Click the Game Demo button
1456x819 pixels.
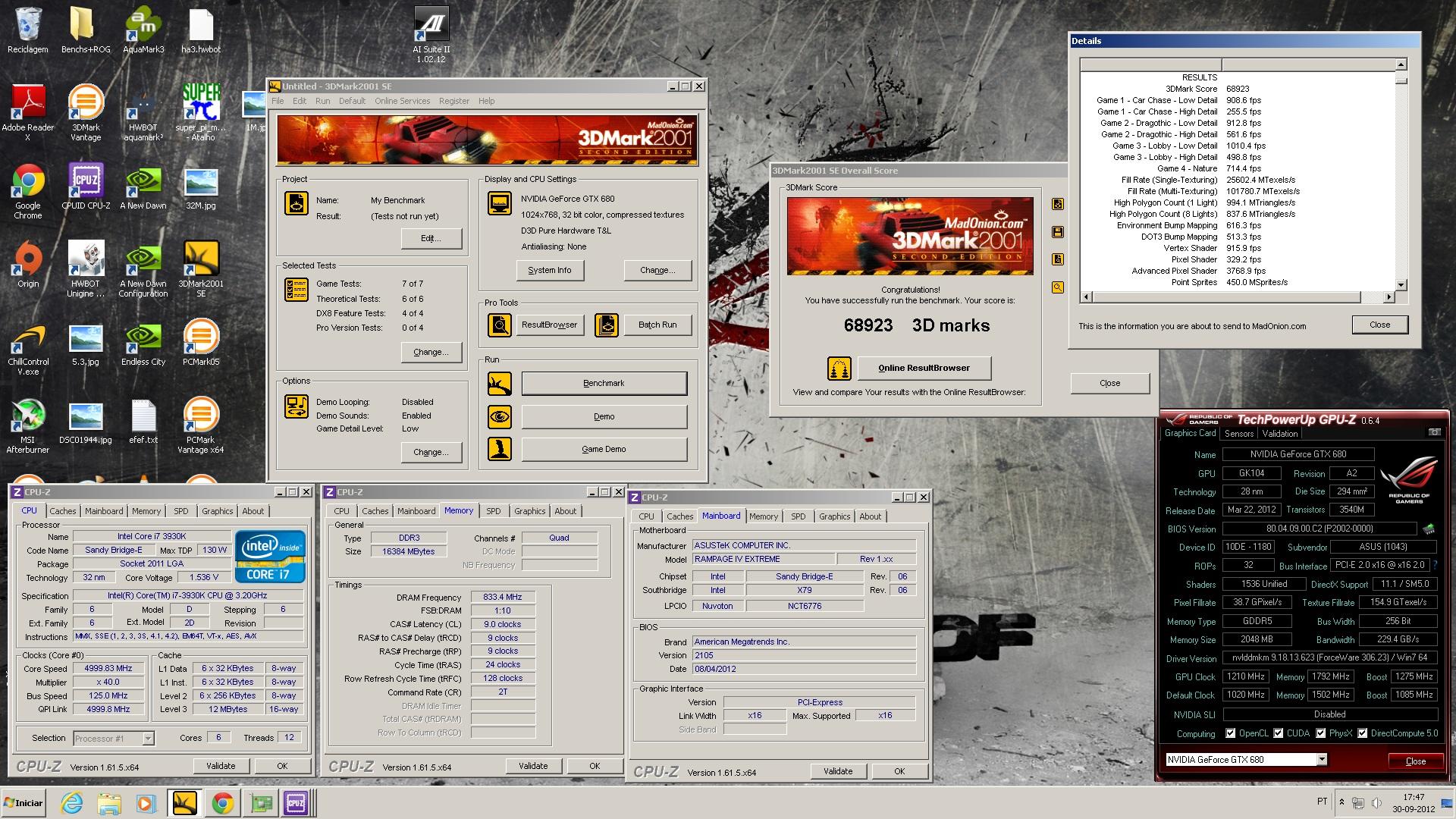604,450
